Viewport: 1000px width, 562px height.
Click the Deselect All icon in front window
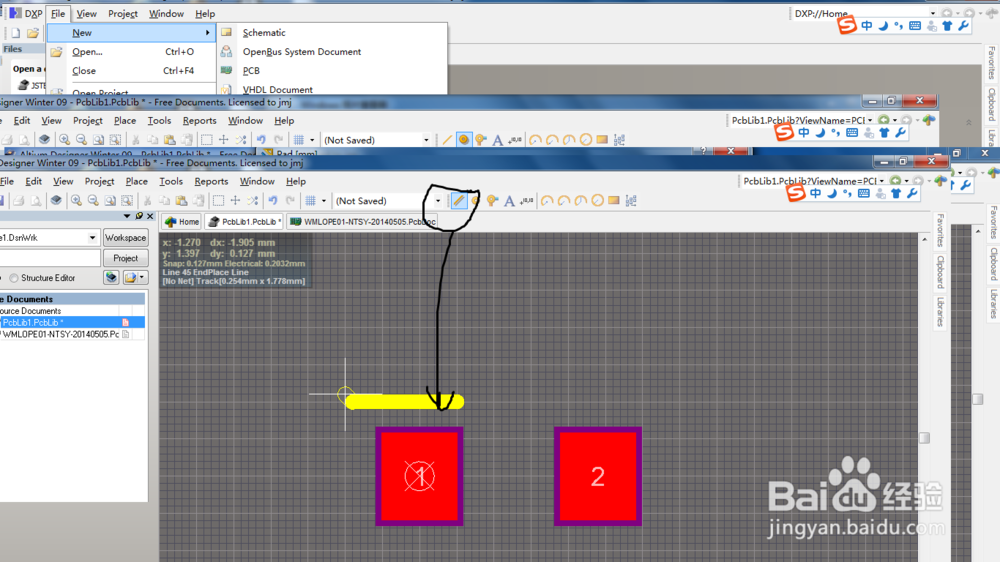[x=253, y=201]
